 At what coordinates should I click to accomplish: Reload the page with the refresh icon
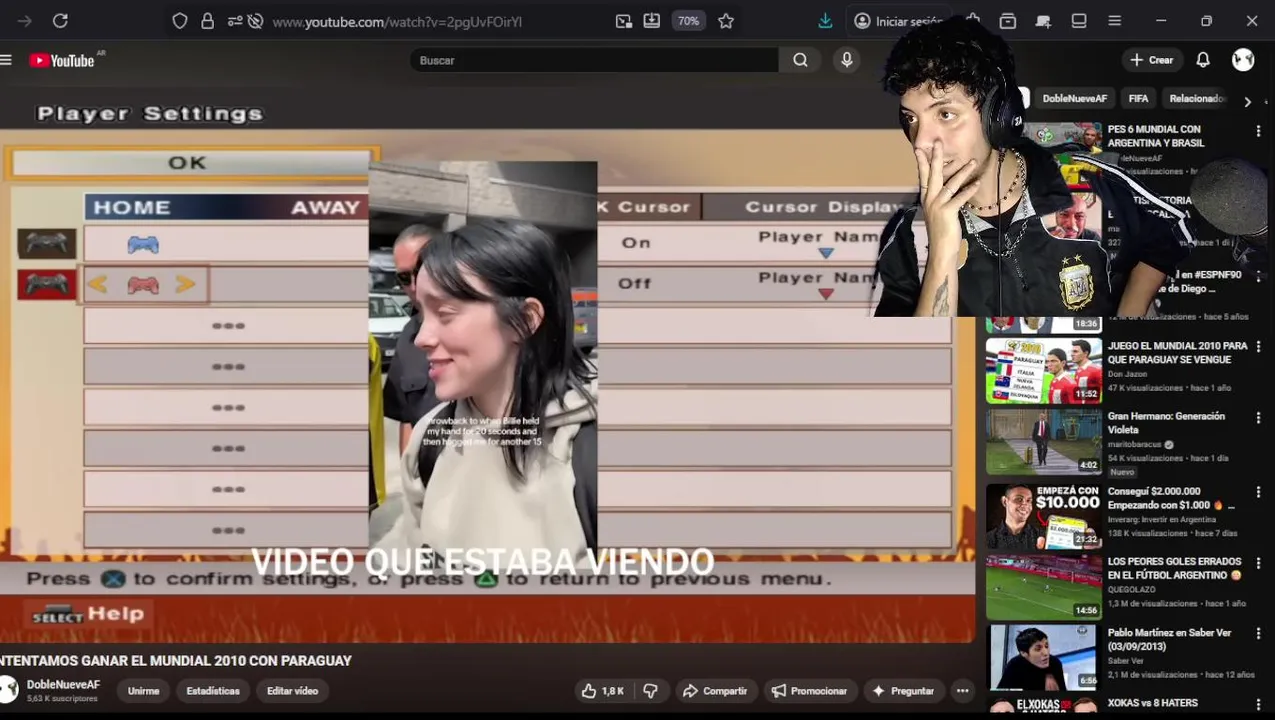click(60, 21)
